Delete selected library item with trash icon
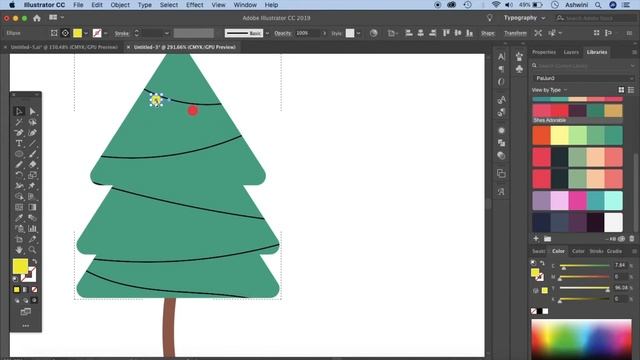 pos(632,239)
